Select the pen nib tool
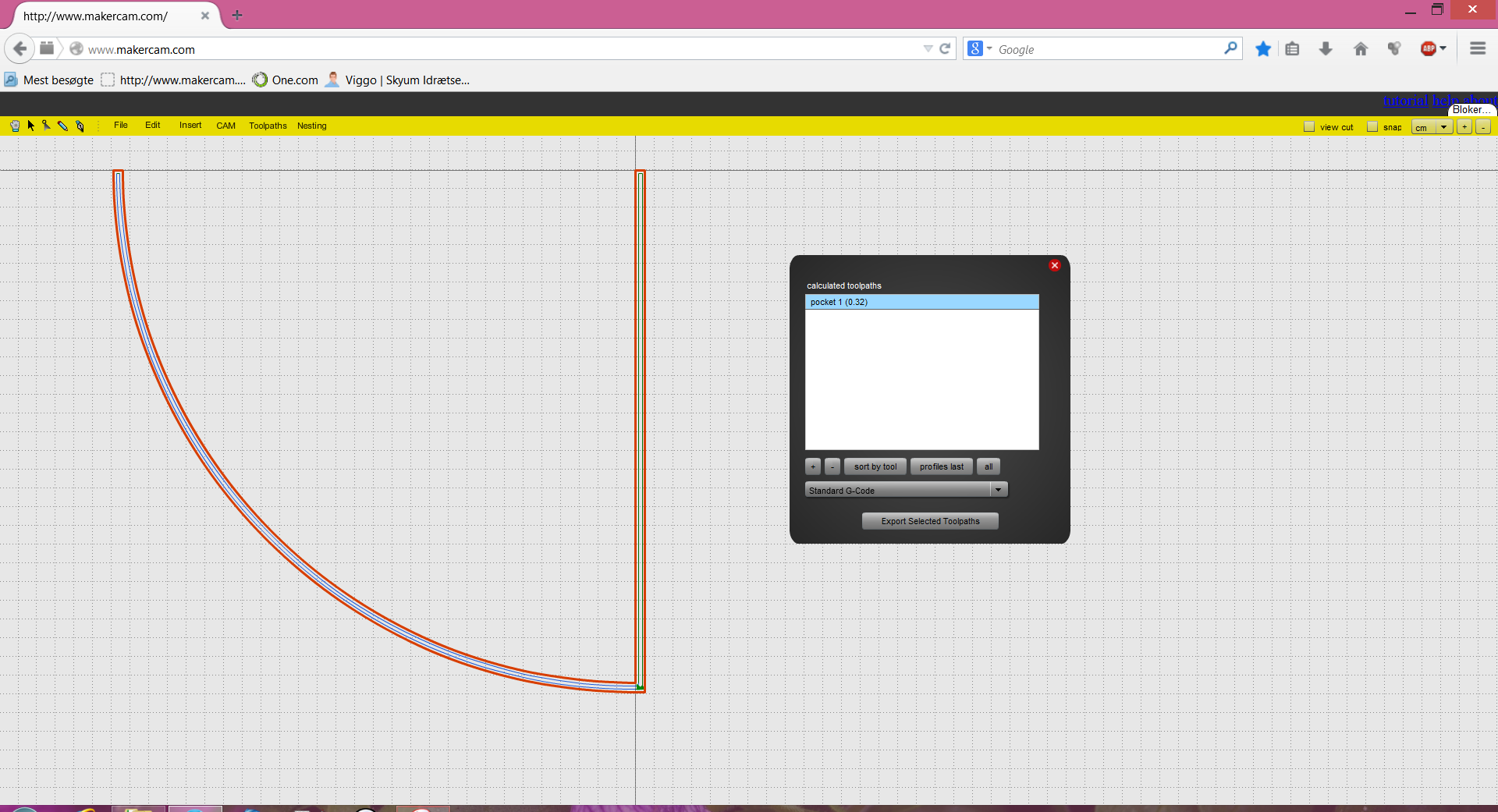Viewport: 1498px width, 812px height. click(x=80, y=126)
